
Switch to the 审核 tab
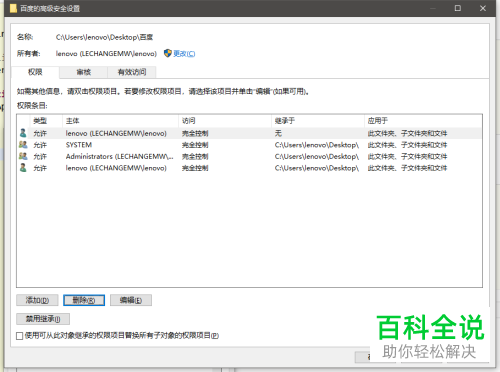click(84, 72)
